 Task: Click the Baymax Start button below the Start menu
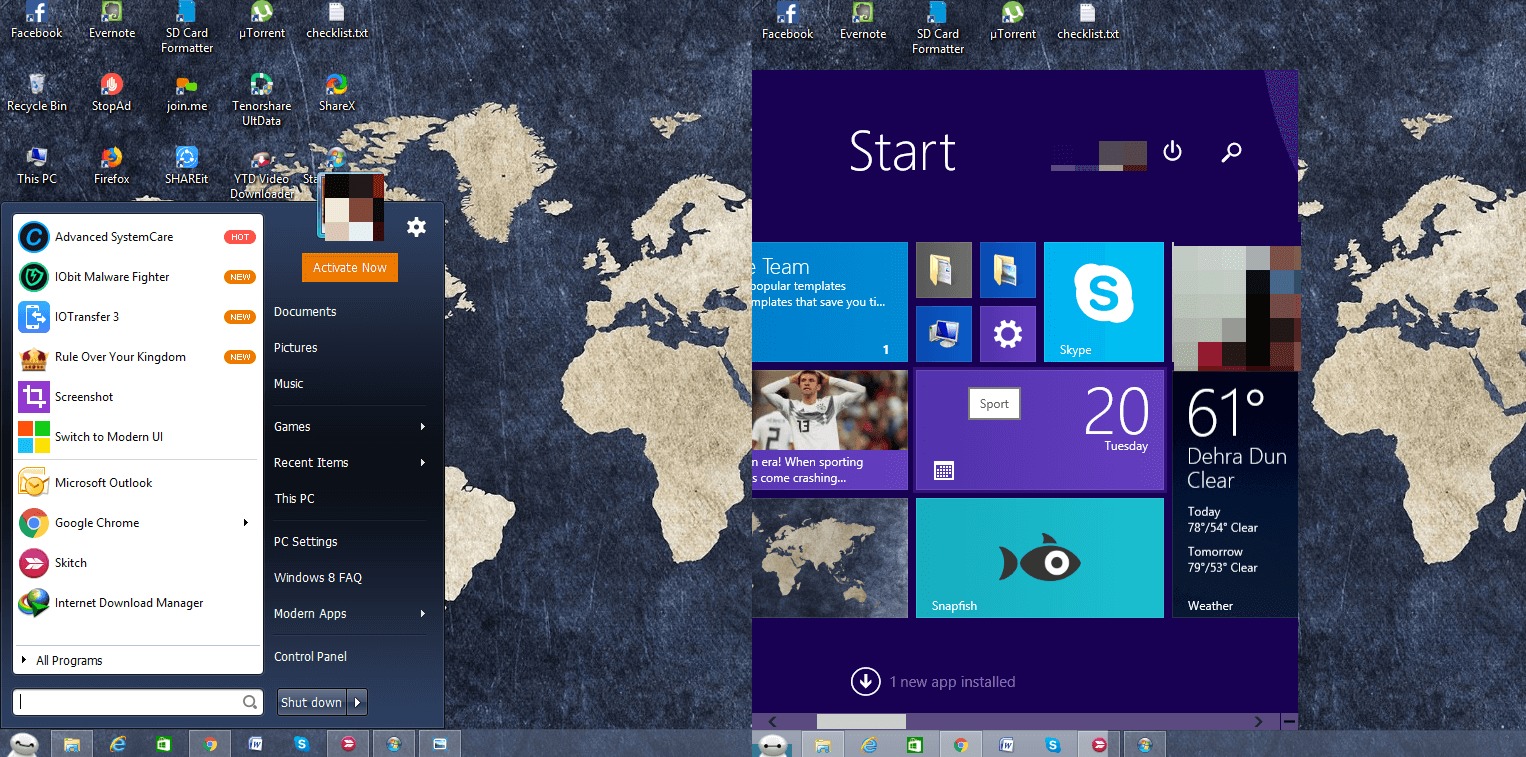pyautogui.click(x=24, y=744)
